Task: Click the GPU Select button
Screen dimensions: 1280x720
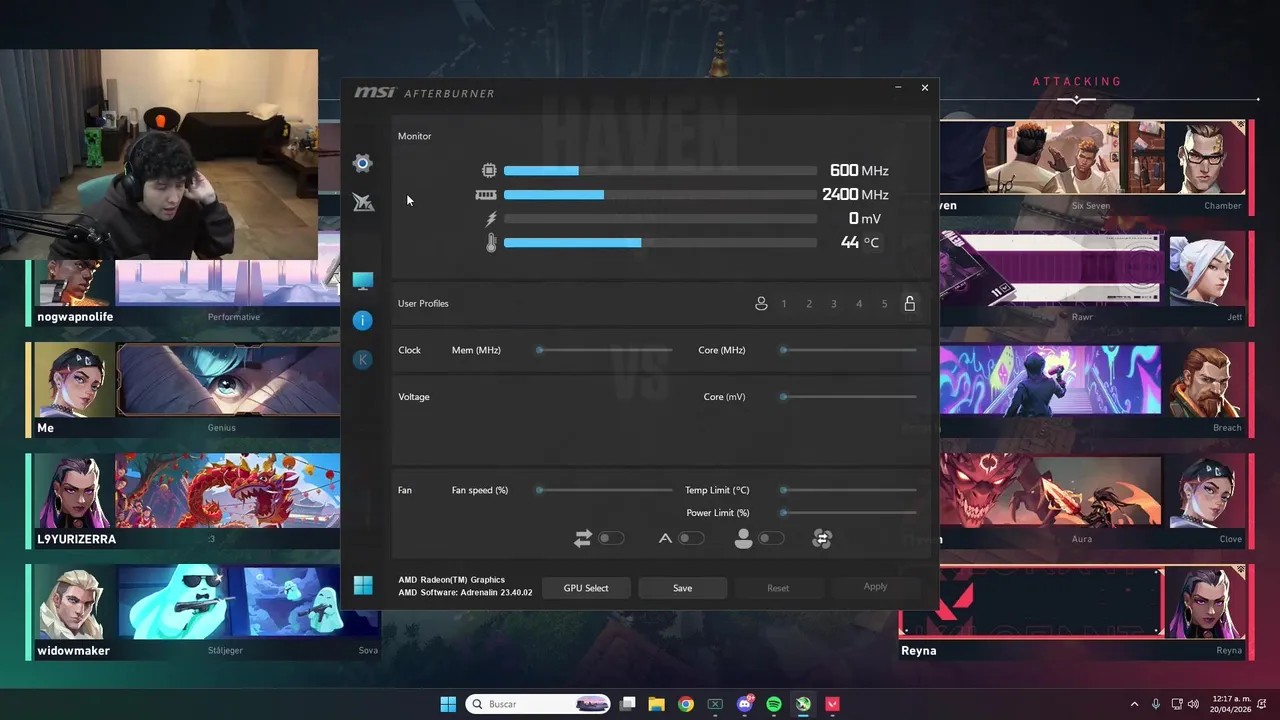Action: [586, 588]
